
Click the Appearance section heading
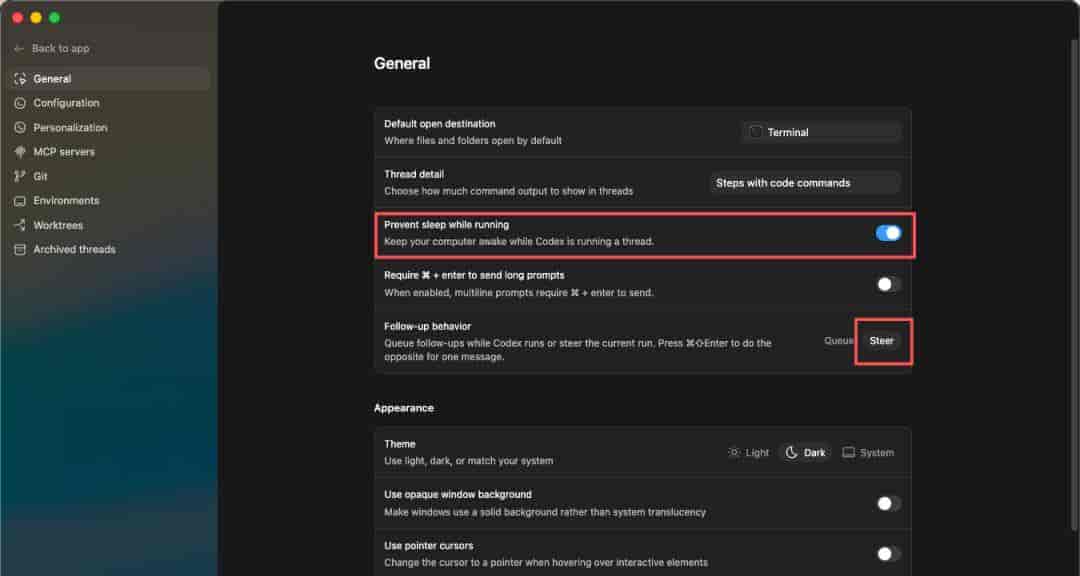click(404, 409)
